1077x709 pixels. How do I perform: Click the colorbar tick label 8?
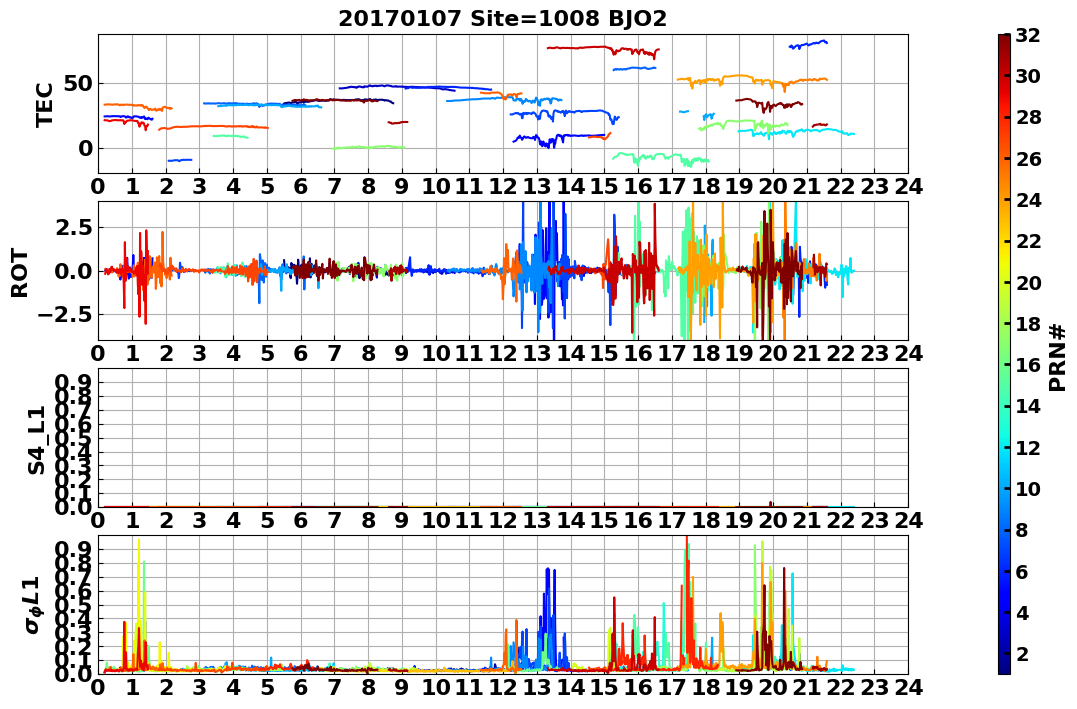coord(1022,530)
